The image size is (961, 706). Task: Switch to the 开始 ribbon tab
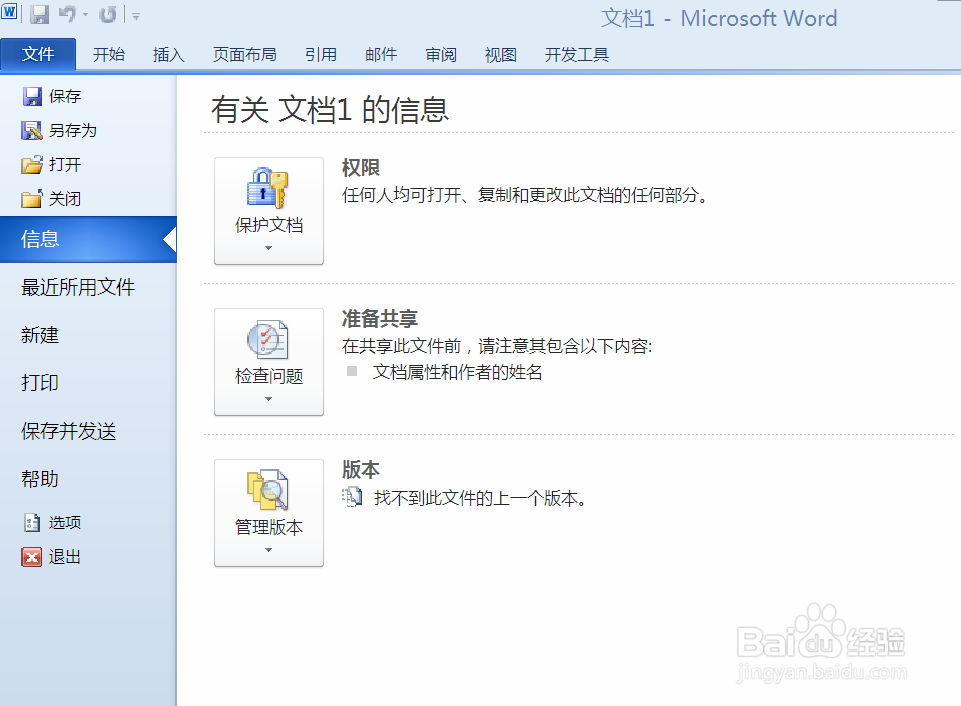(108, 55)
